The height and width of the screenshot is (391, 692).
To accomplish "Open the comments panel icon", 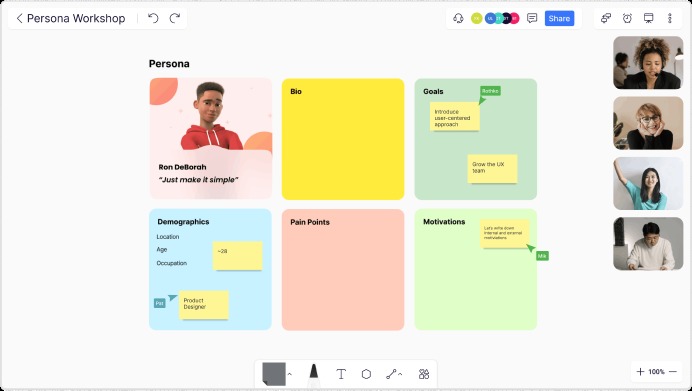I will tap(532, 18).
